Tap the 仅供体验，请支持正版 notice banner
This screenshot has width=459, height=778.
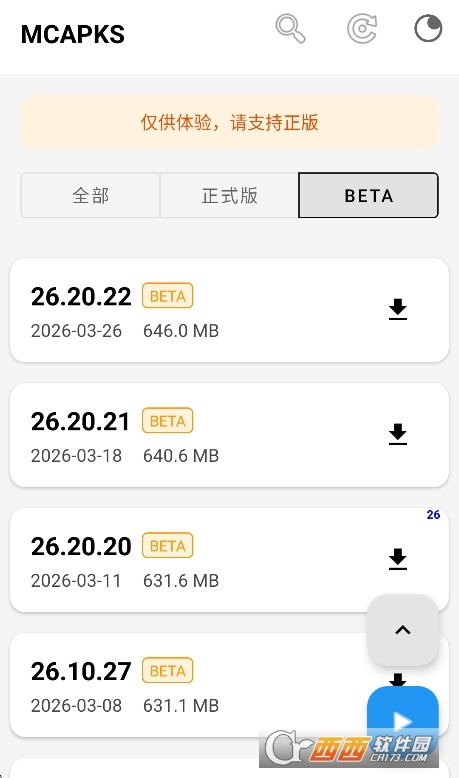[x=229, y=122]
